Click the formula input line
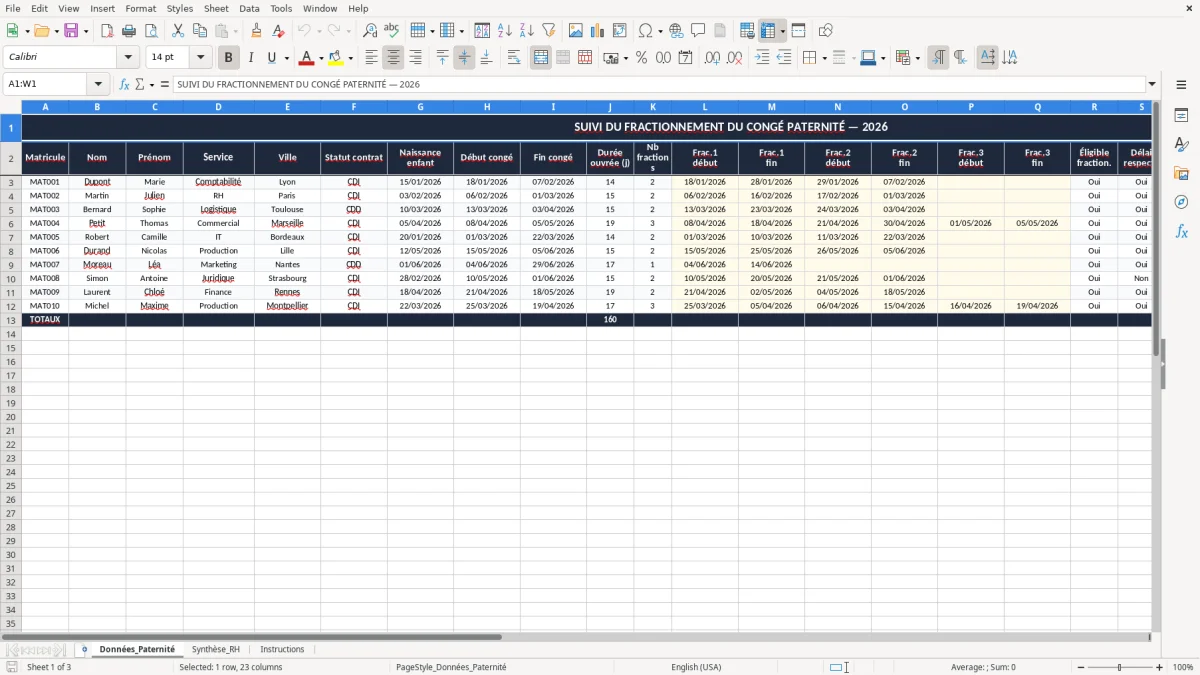The height and width of the screenshot is (675, 1200). coord(659,85)
